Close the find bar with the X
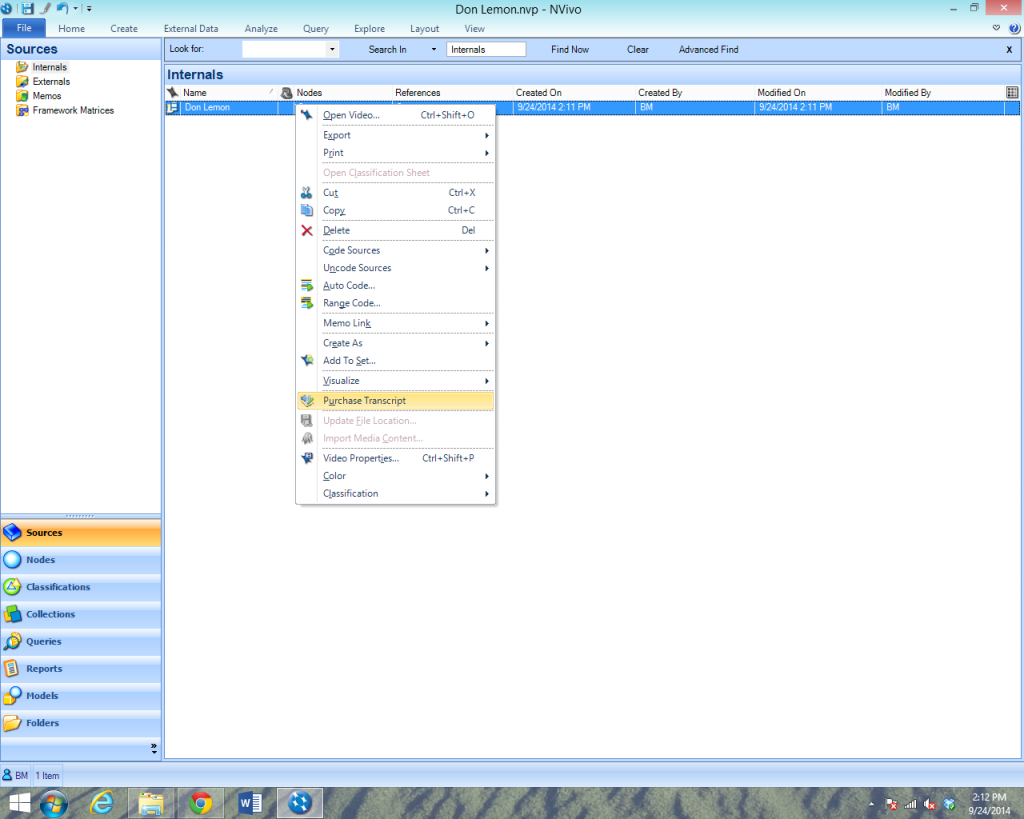Viewport: 1024px width, 819px height. click(1009, 50)
